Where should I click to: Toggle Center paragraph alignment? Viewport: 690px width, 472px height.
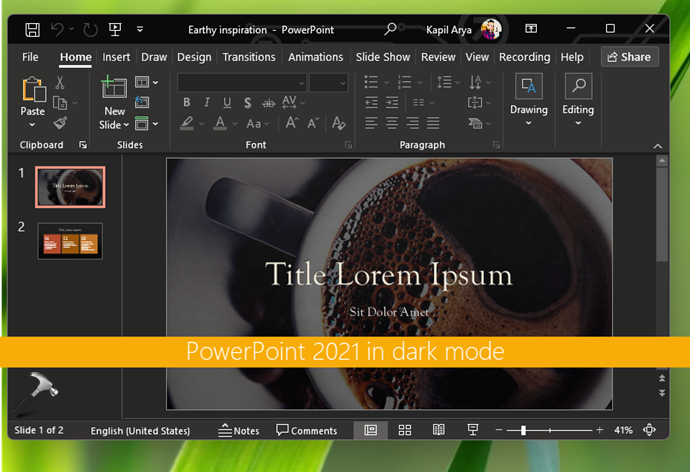pos(392,123)
